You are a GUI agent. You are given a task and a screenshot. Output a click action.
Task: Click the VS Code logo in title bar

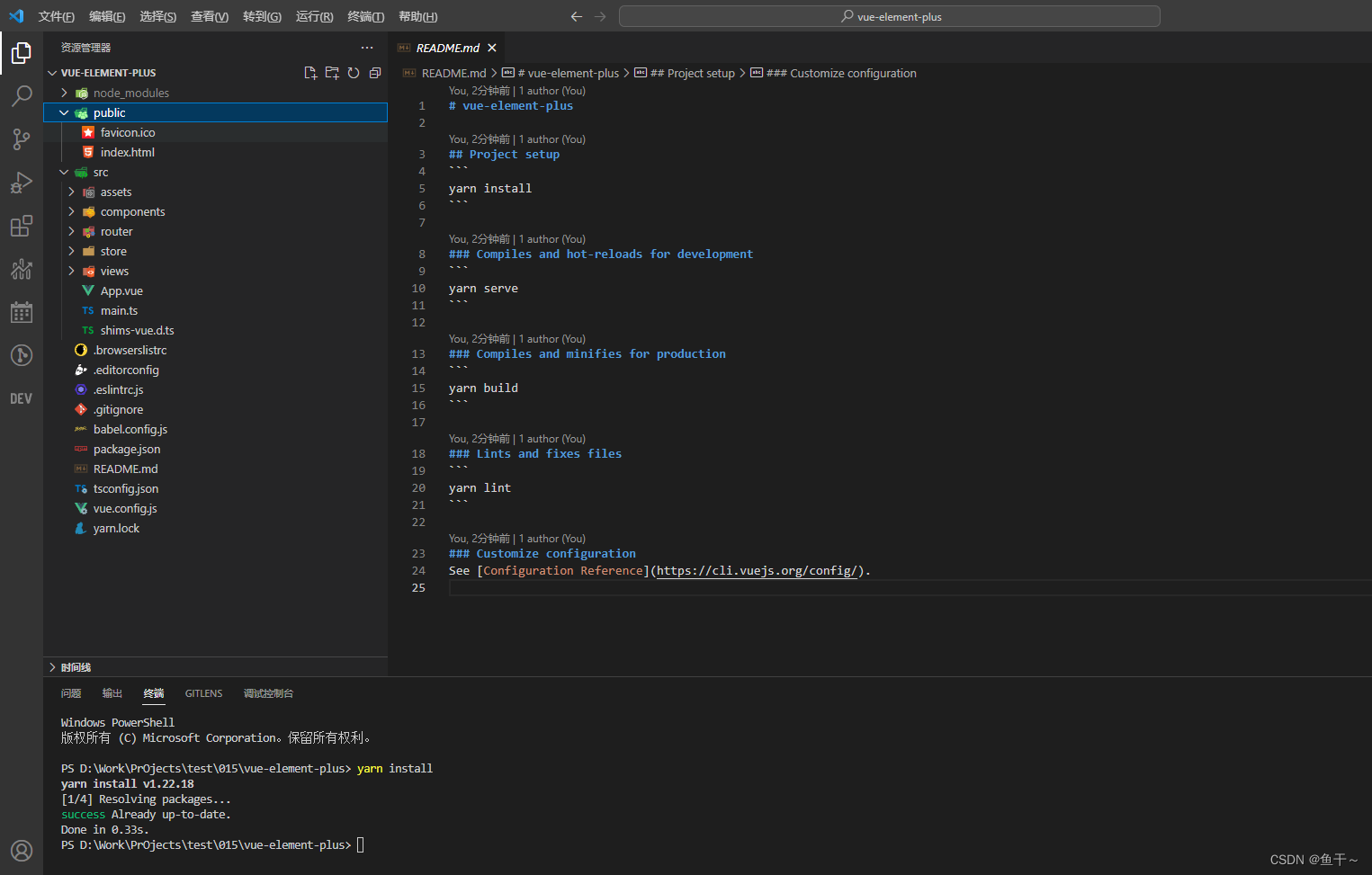coord(16,16)
